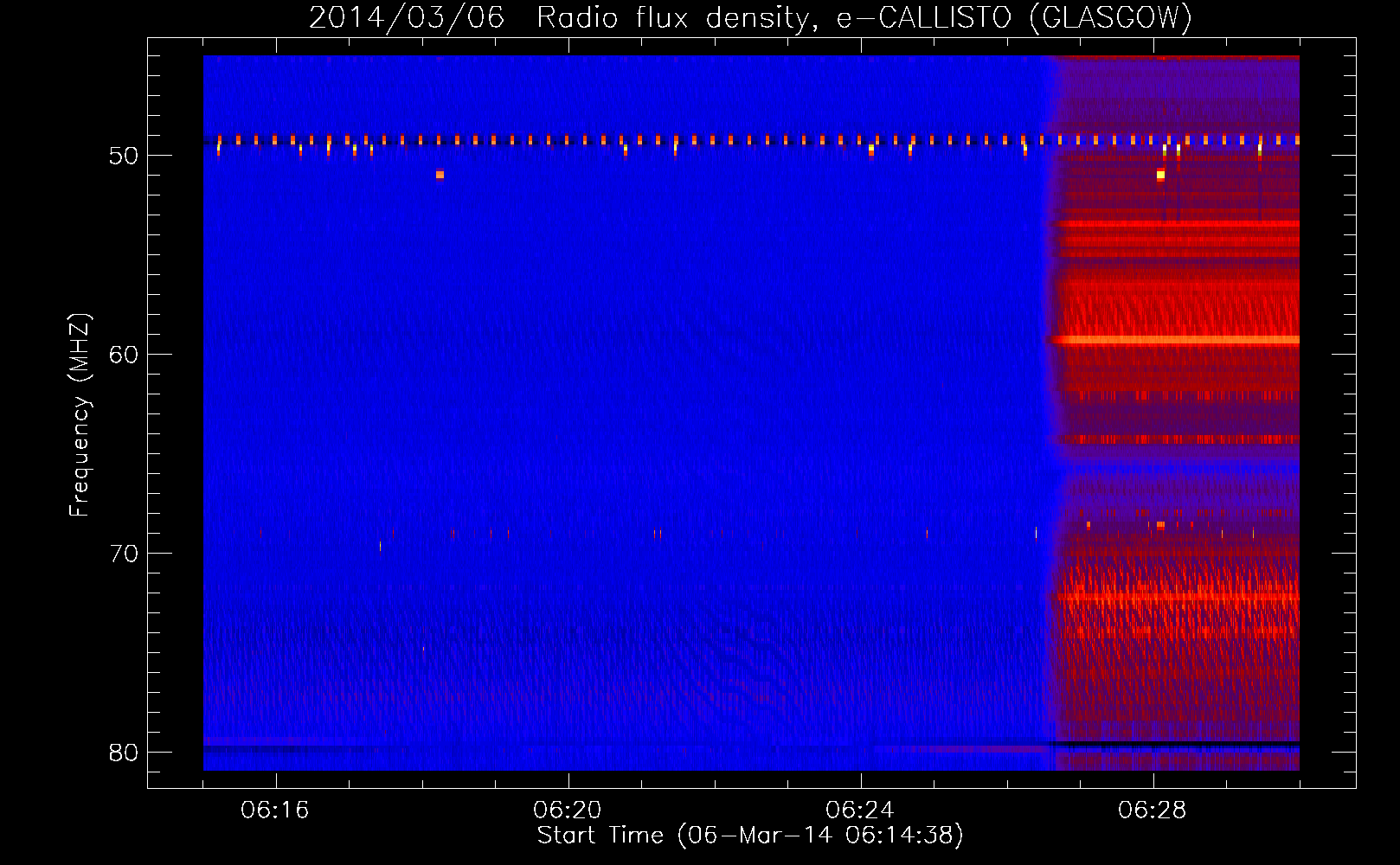
Task: Click the 06:20 time tick label
Action: [x=568, y=811]
